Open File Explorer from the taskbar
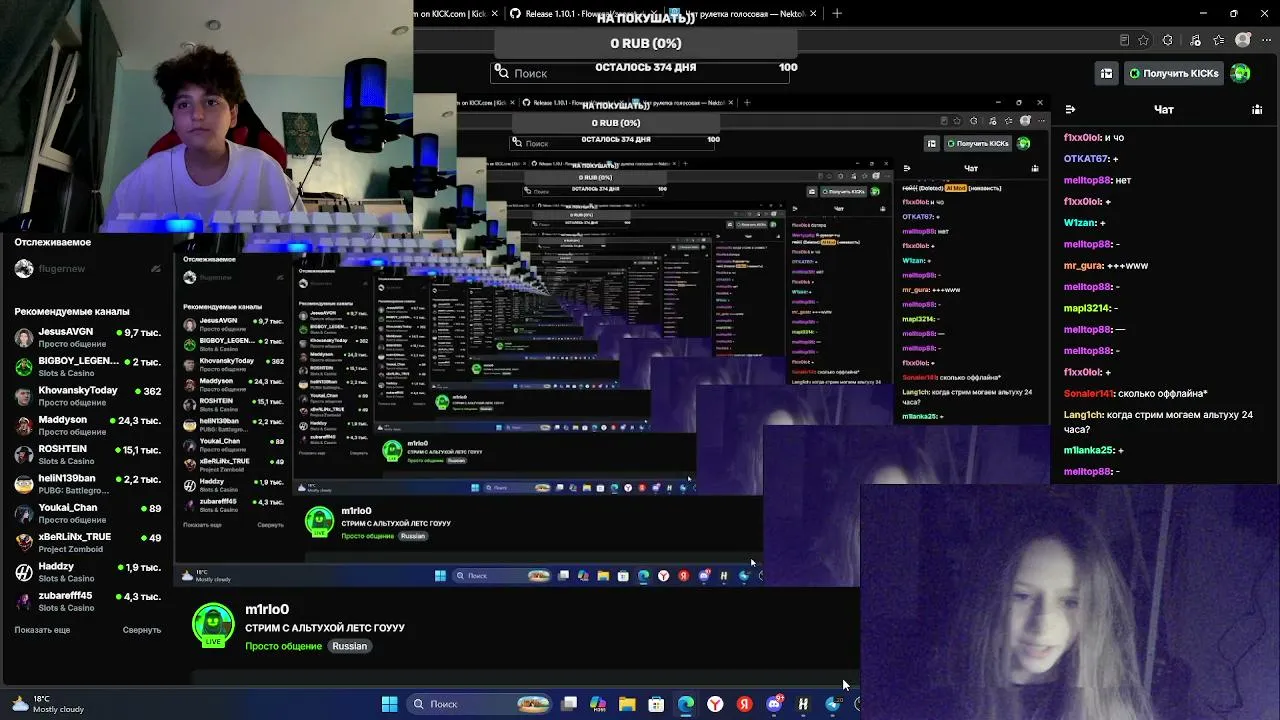Screen dimensions: 1280x720 [627, 704]
